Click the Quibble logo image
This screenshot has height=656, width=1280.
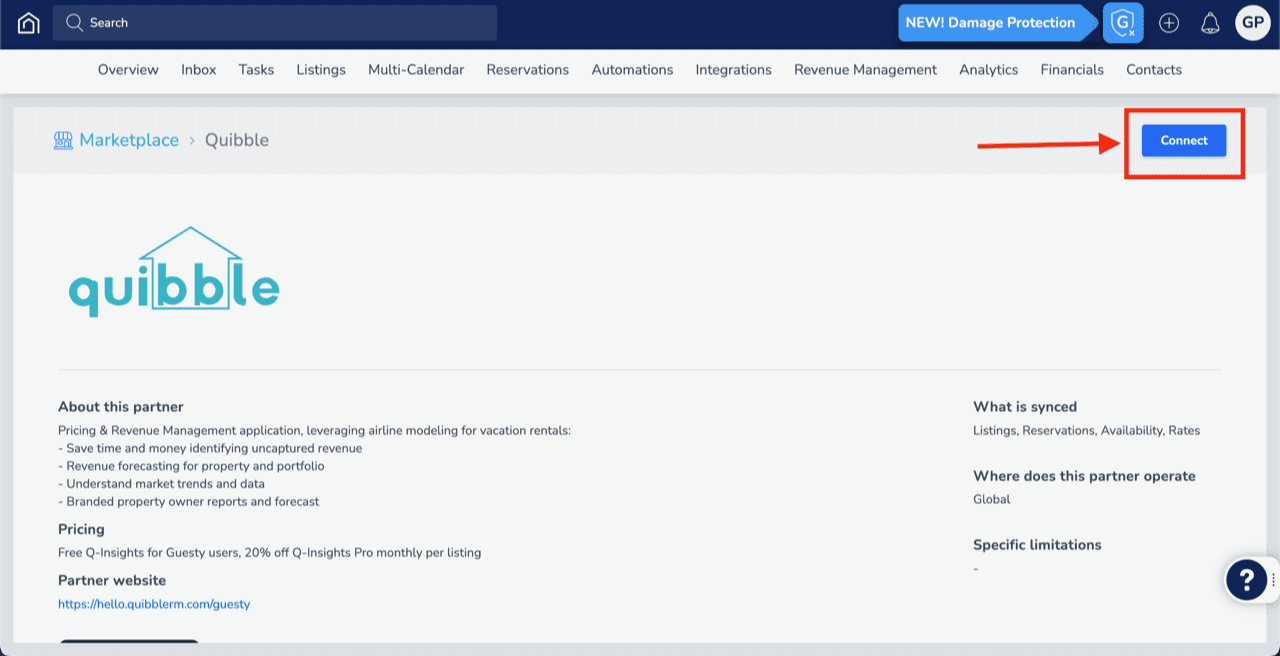point(174,272)
